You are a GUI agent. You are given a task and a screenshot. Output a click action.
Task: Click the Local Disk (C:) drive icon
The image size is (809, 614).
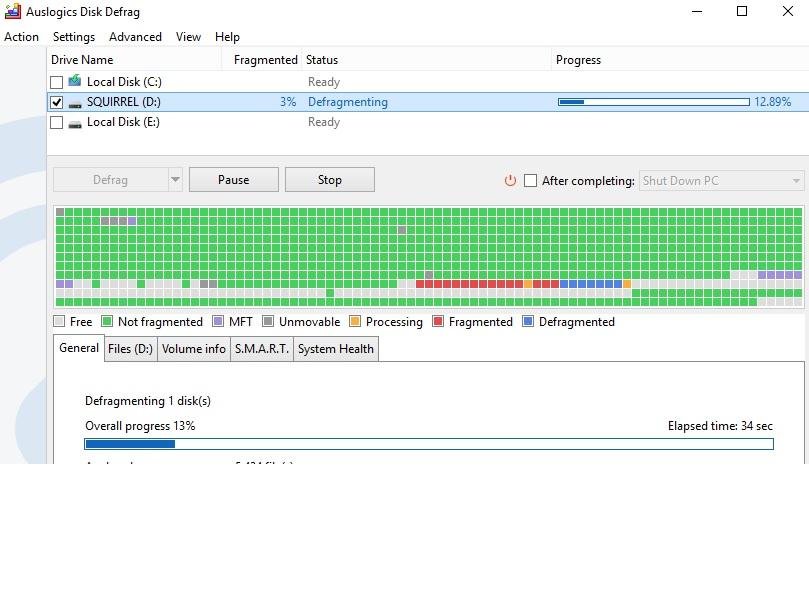tap(75, 80)
